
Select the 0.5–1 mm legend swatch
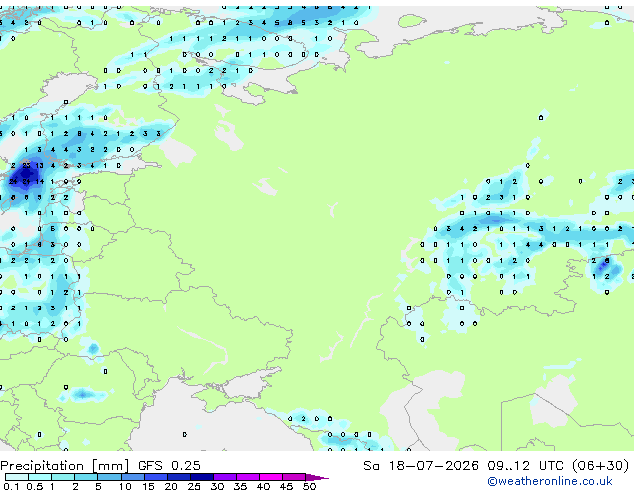coord(40,477)
